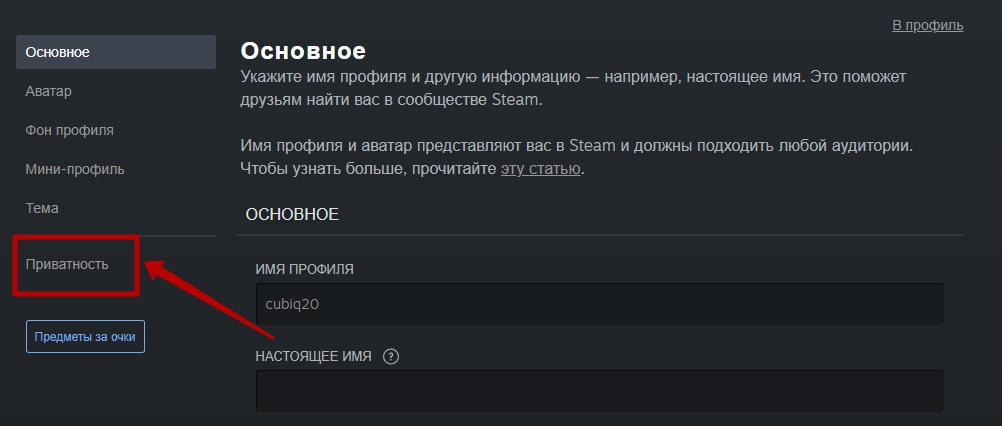Click the red arrow pointing to Приватность

[210, 298]
